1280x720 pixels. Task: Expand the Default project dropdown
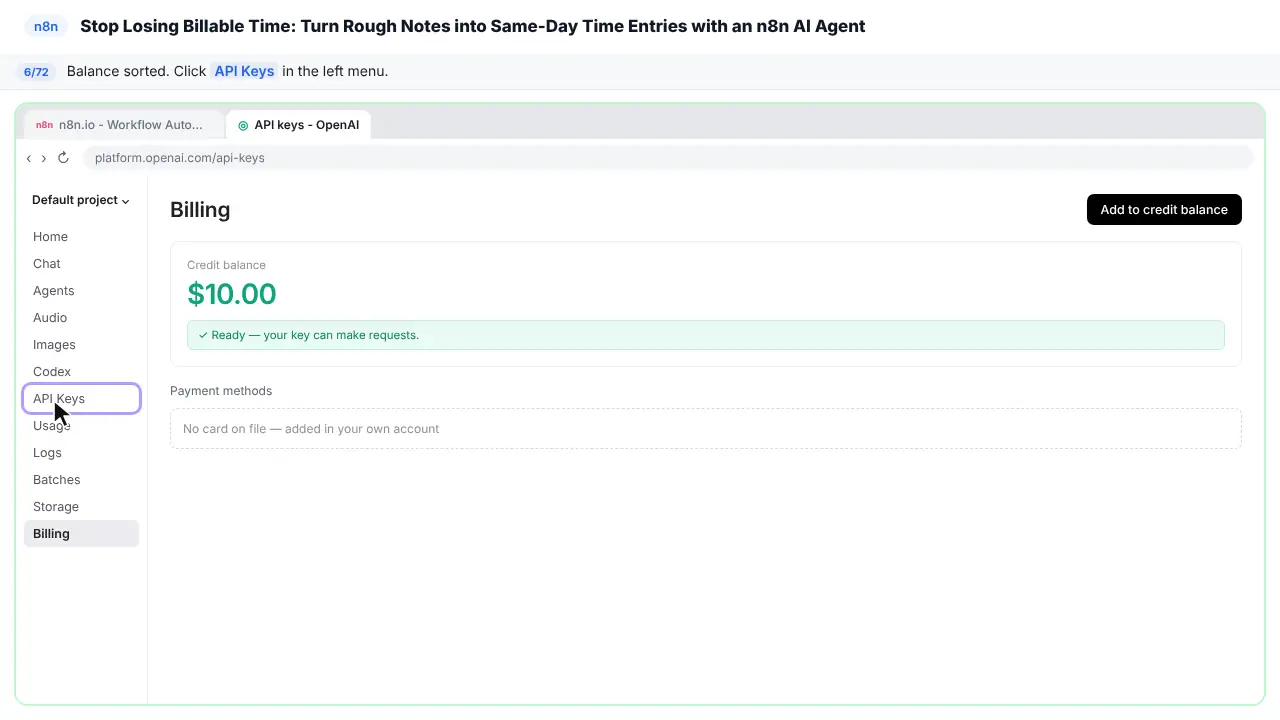[x=81, y=200]
